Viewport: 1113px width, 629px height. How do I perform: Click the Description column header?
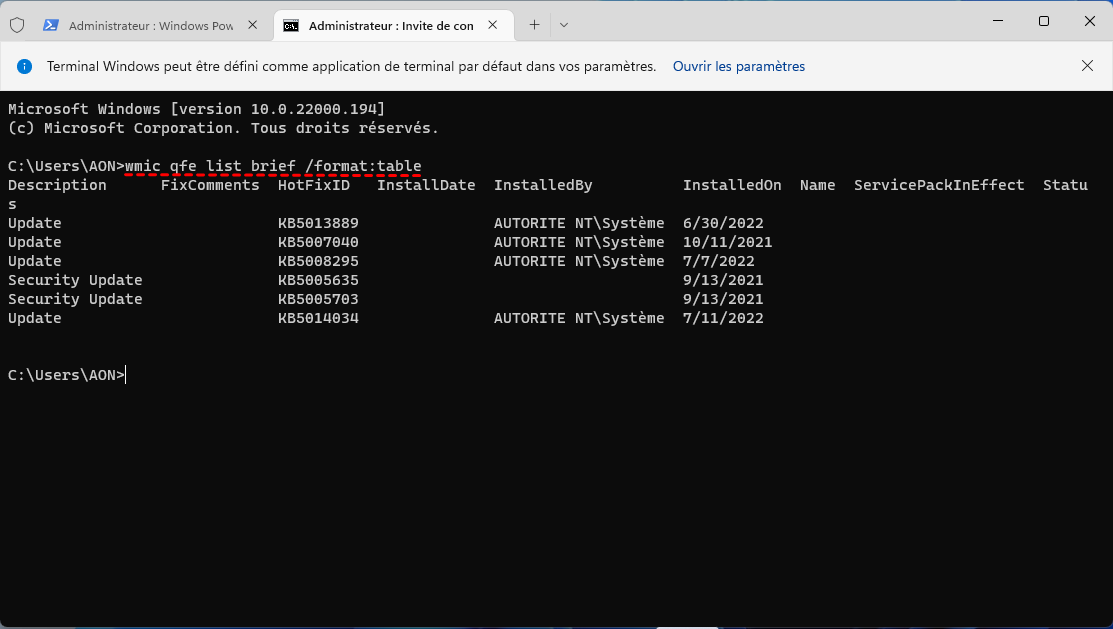57,185
